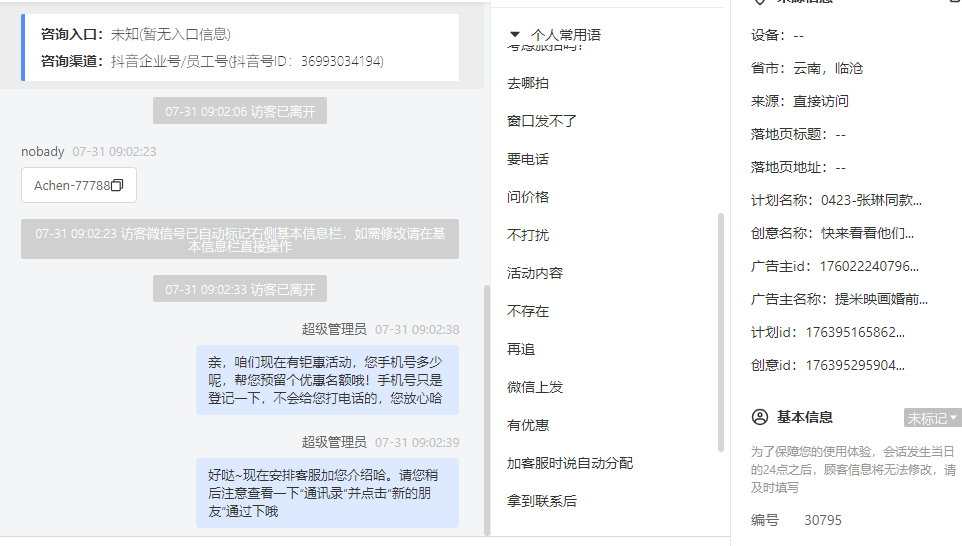
Task: Click the 省市 云南，临沧 field
Action: 807,69
